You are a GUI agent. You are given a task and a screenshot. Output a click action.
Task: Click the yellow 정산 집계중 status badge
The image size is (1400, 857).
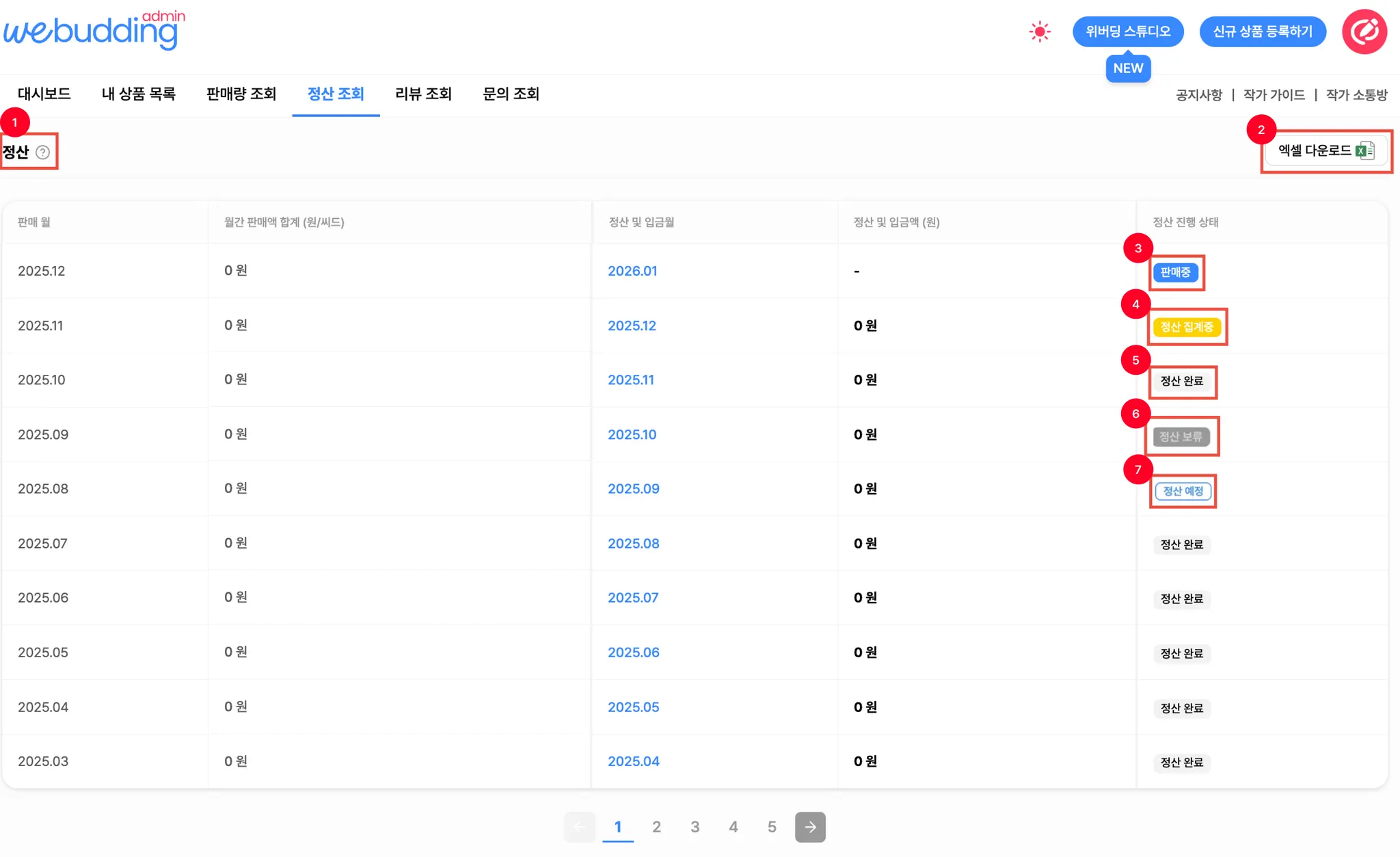tap(1187, 327)
